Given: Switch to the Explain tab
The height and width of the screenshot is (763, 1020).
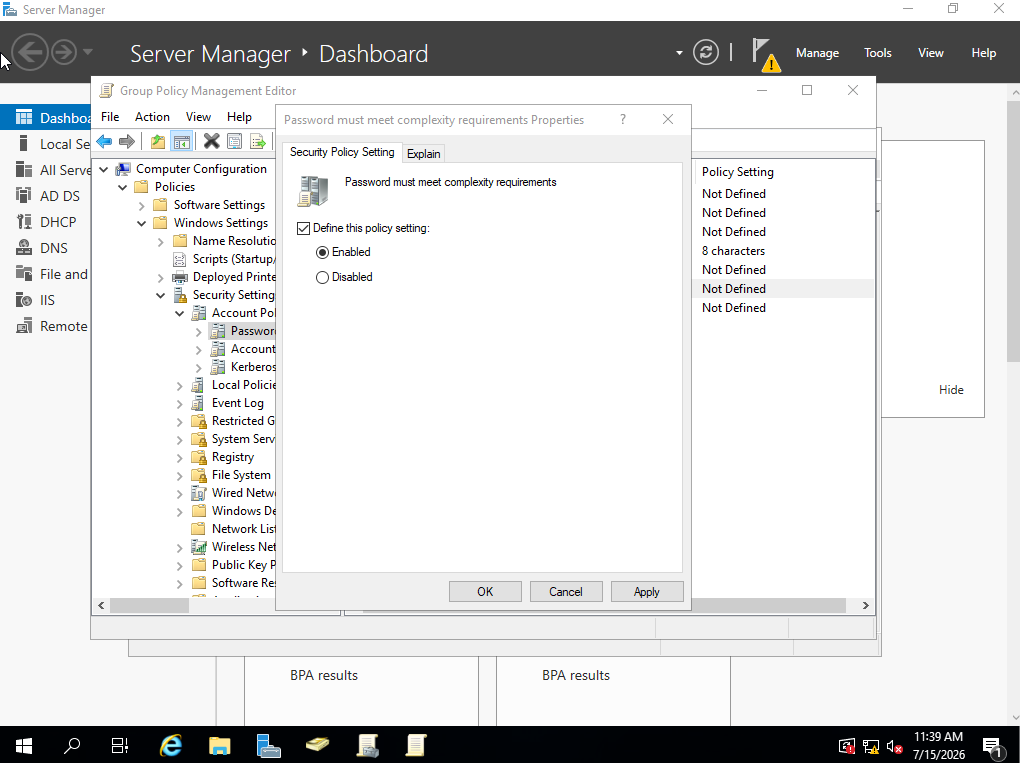Looking at the screenshot, I should 423,154.
